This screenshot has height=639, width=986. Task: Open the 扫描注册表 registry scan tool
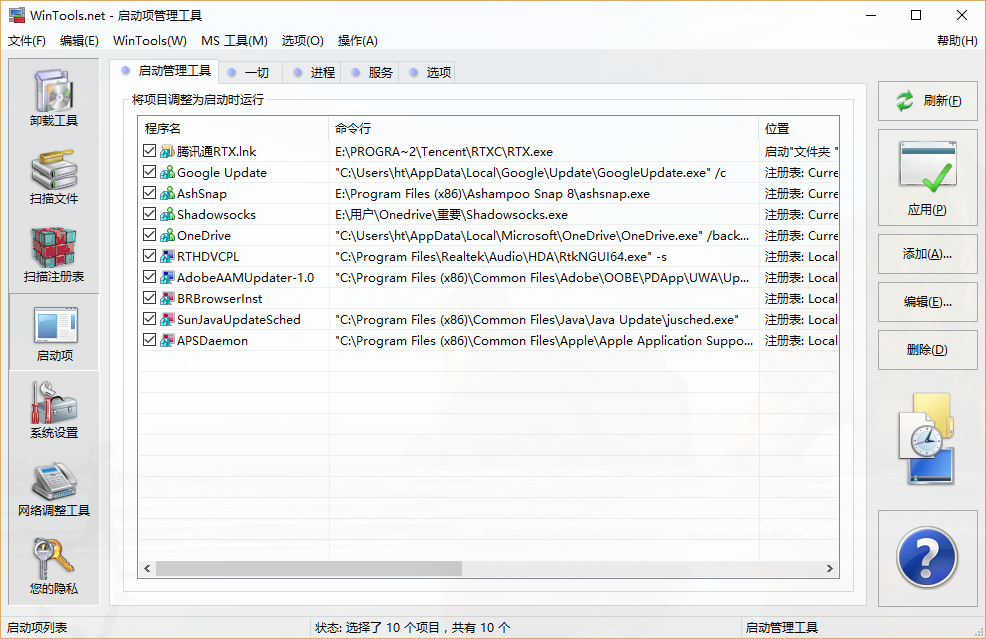click(x=54, y=254)
